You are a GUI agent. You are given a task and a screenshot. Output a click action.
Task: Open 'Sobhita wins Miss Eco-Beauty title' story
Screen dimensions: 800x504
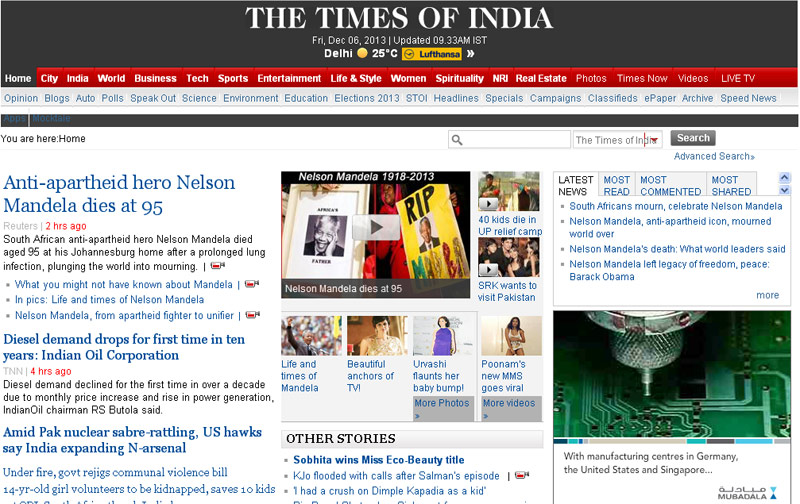pos(379,460)
